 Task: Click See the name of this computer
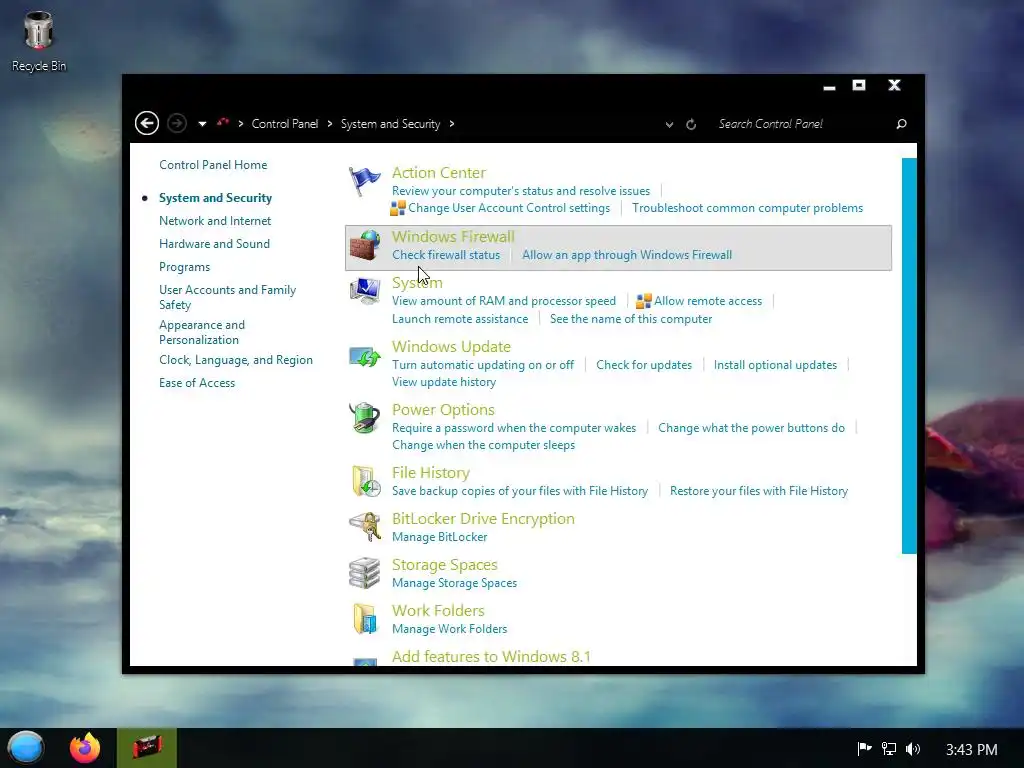[631, 319]
